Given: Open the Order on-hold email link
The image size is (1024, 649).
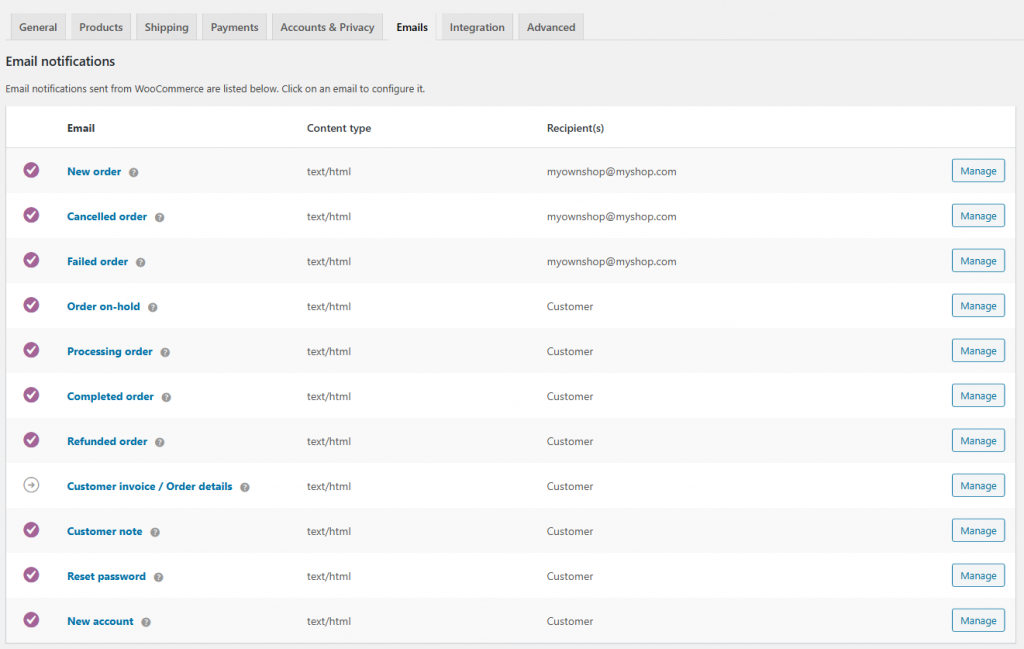Looking at the screenshot, I should point(103,307).
